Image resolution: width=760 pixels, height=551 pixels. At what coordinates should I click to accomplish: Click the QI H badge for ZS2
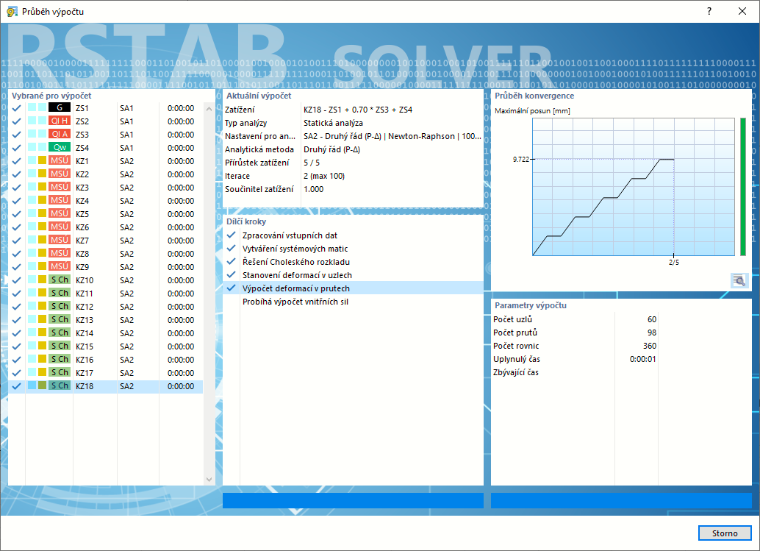pos(59,121)
